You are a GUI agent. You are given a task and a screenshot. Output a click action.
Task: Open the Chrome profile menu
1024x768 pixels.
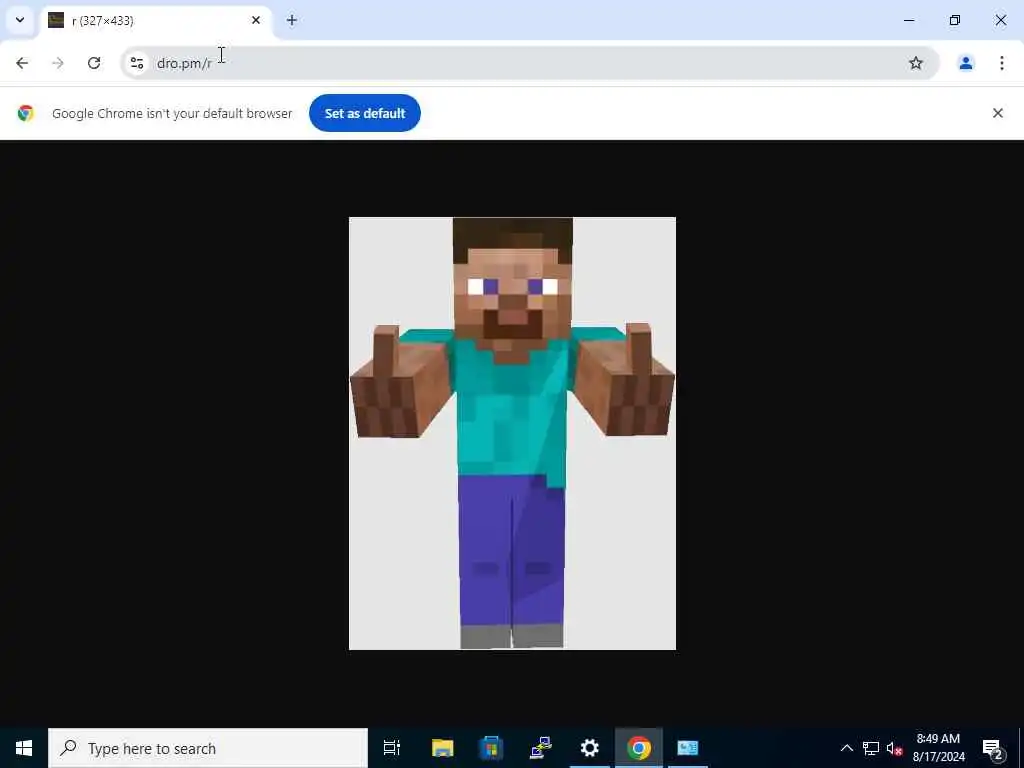tap(965, 63)
